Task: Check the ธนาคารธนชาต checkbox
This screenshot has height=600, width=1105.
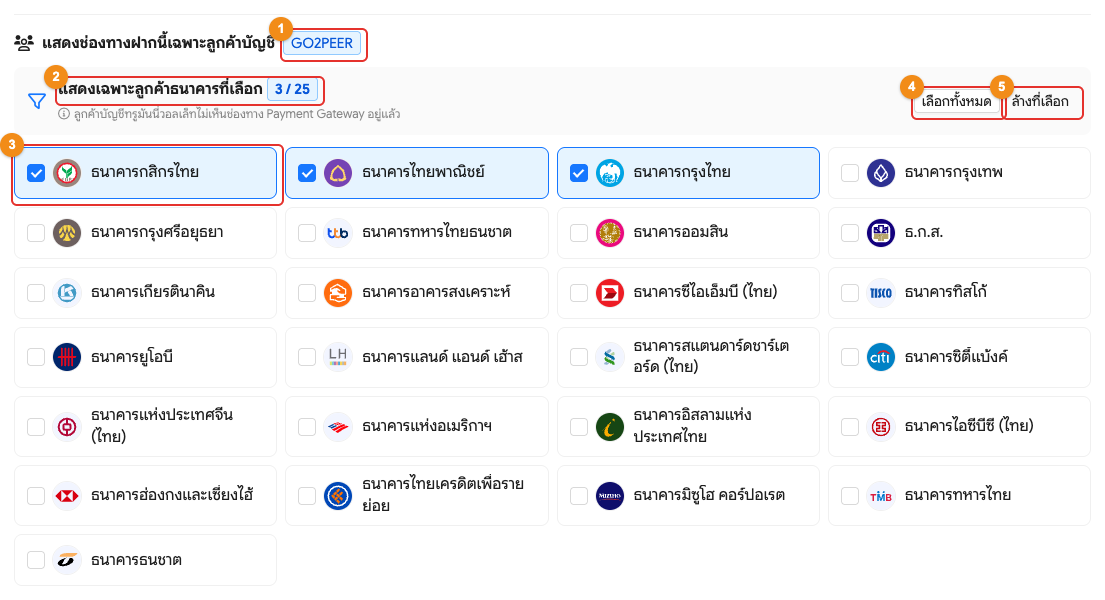Action: click(36, 561)
